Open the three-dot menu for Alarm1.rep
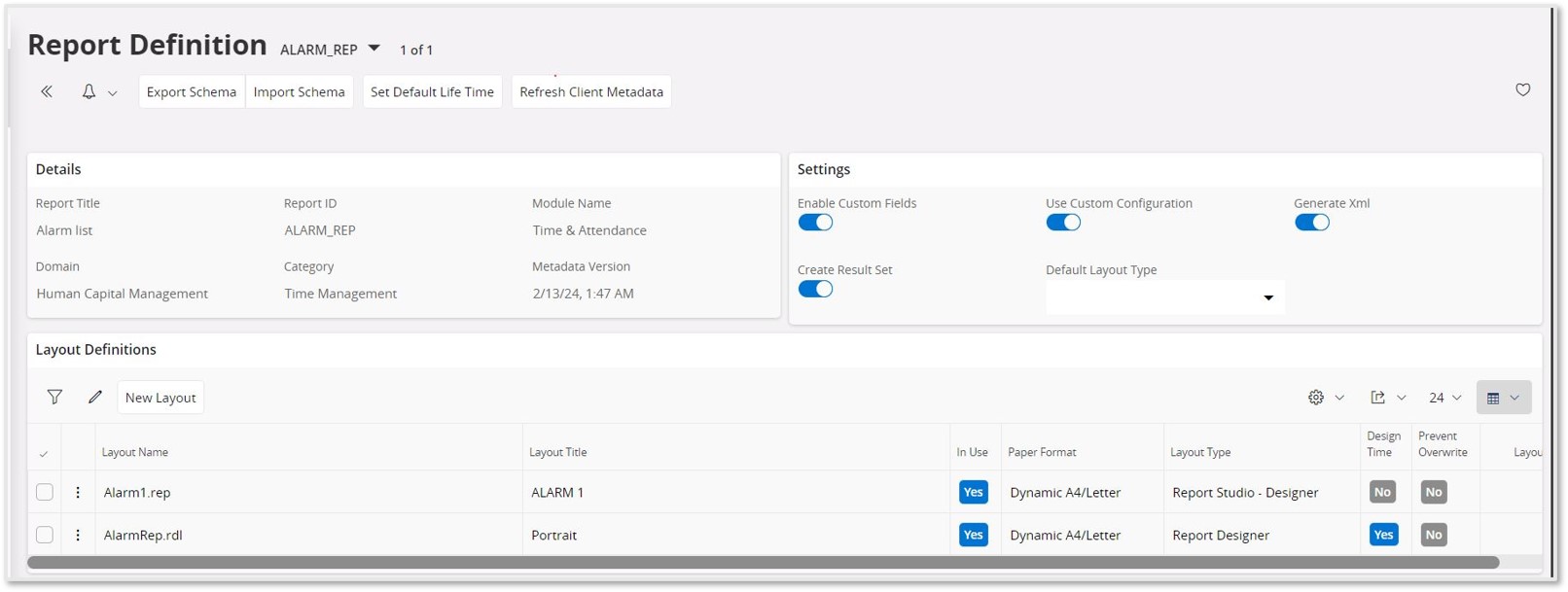Screen dimensions: 1568x592 point(78,492)
